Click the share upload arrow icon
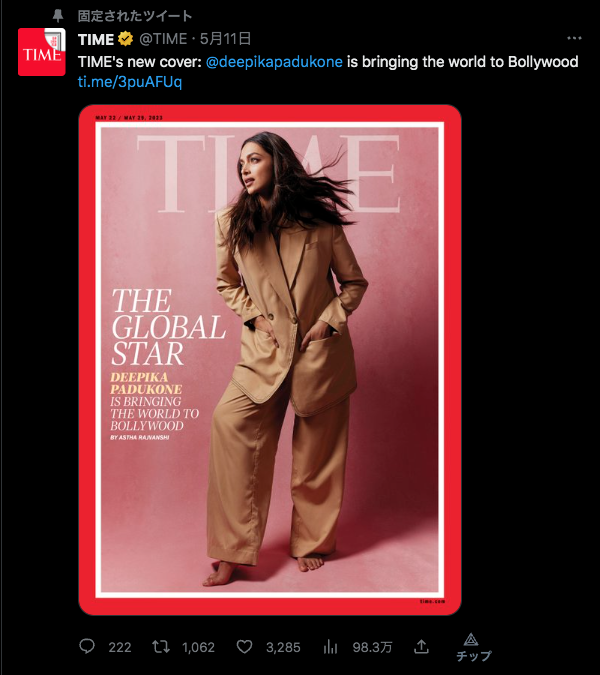This screenshot has height=675, width=600. point(421,646)
